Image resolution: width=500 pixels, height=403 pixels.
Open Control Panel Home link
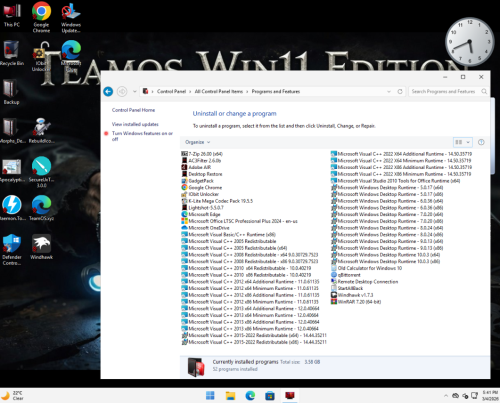133,110
